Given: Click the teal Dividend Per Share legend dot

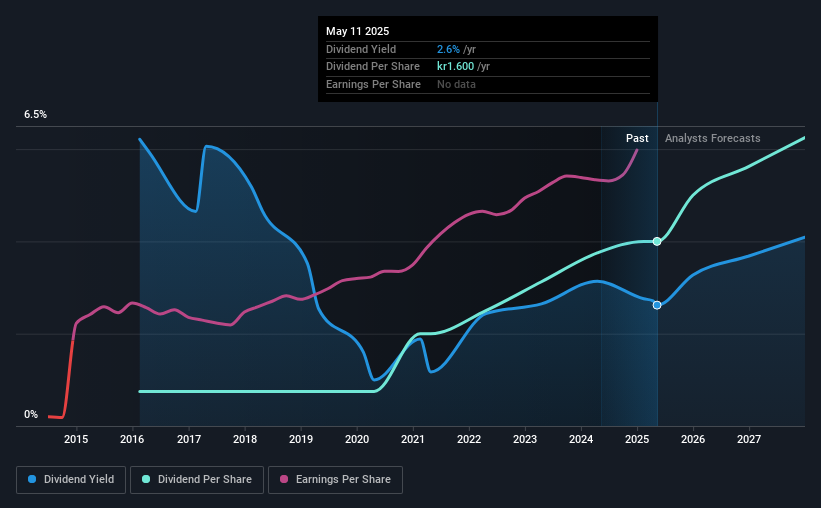Looking at the screenshot, I should [146, 479].
